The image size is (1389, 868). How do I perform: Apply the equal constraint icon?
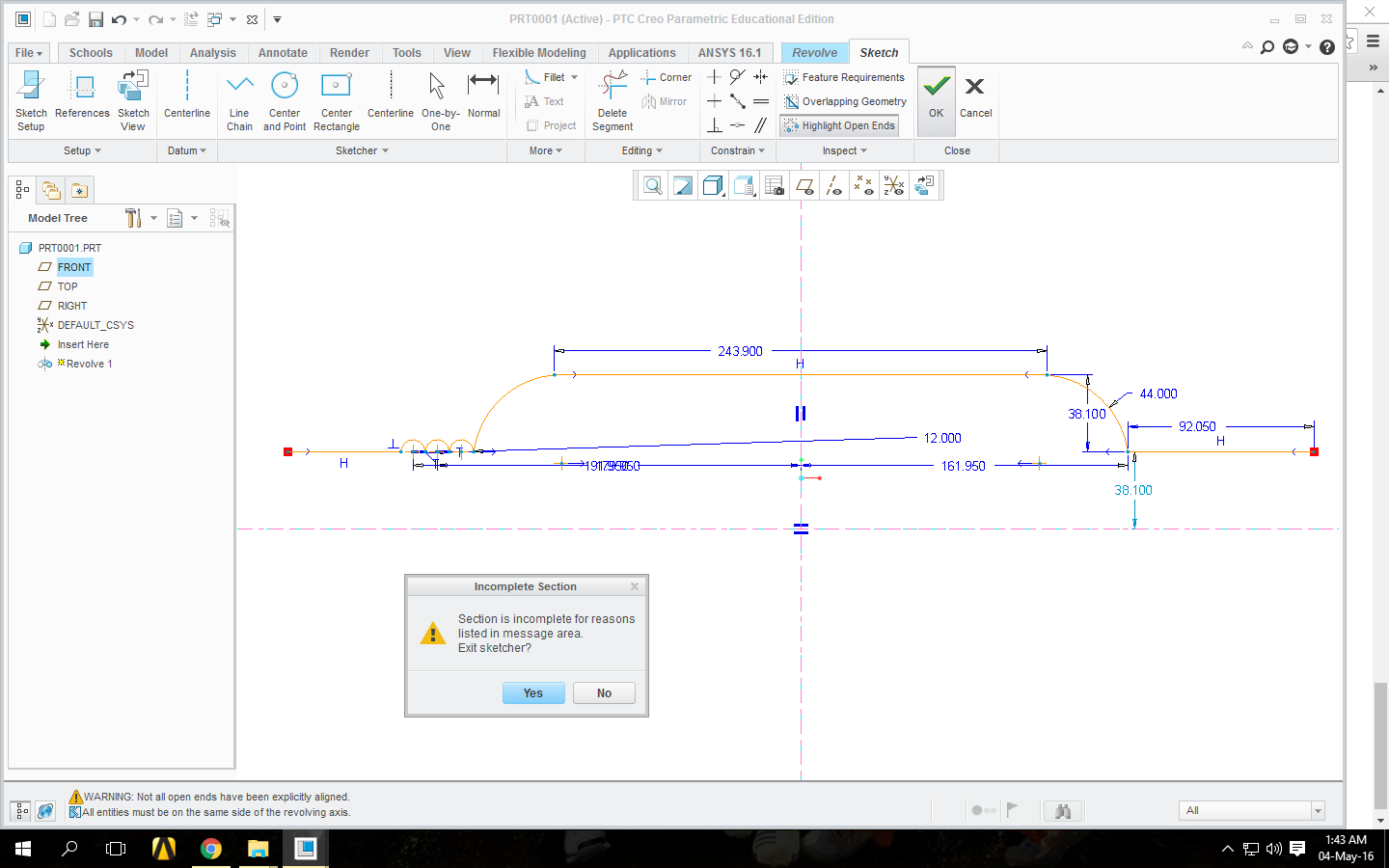760,101
